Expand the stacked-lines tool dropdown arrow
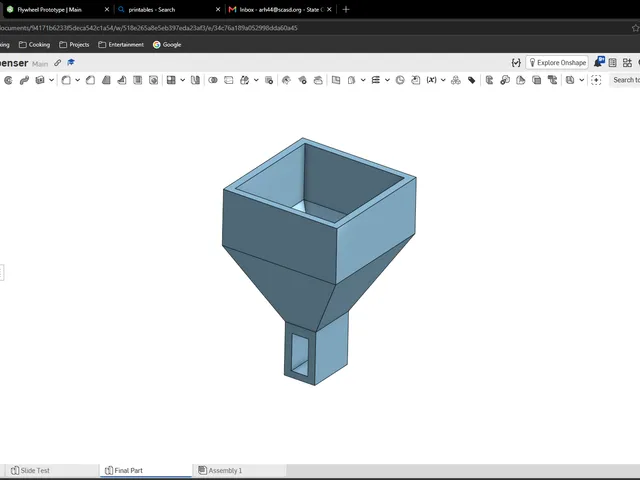This screenshot has width=640, height=480. tap(387, 80)
